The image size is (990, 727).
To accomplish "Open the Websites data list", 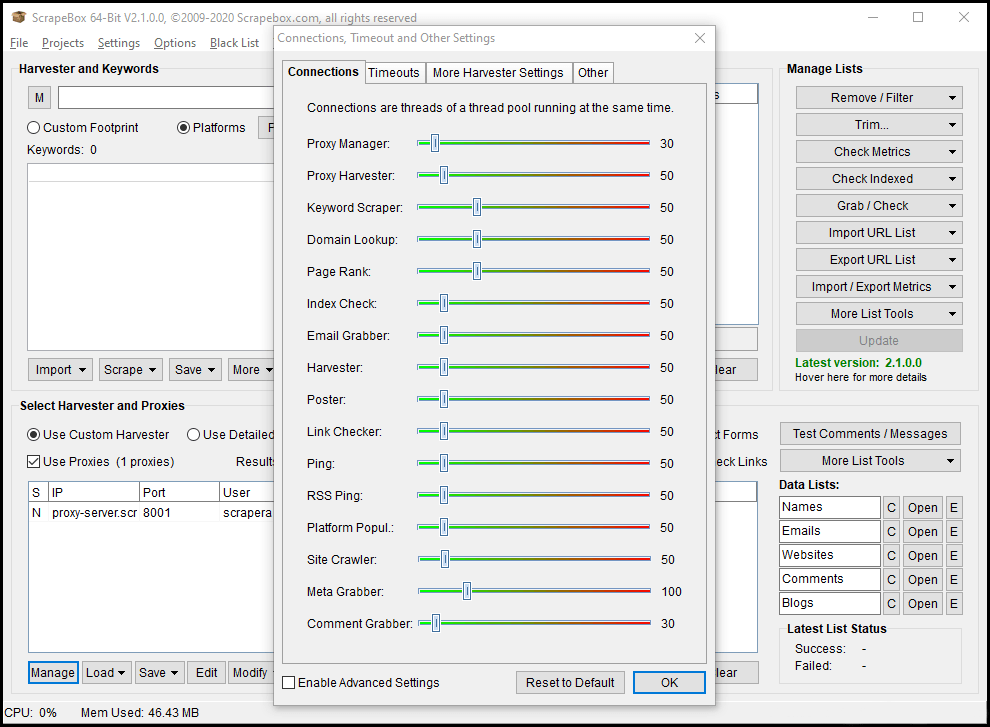I will pos(922,555).
